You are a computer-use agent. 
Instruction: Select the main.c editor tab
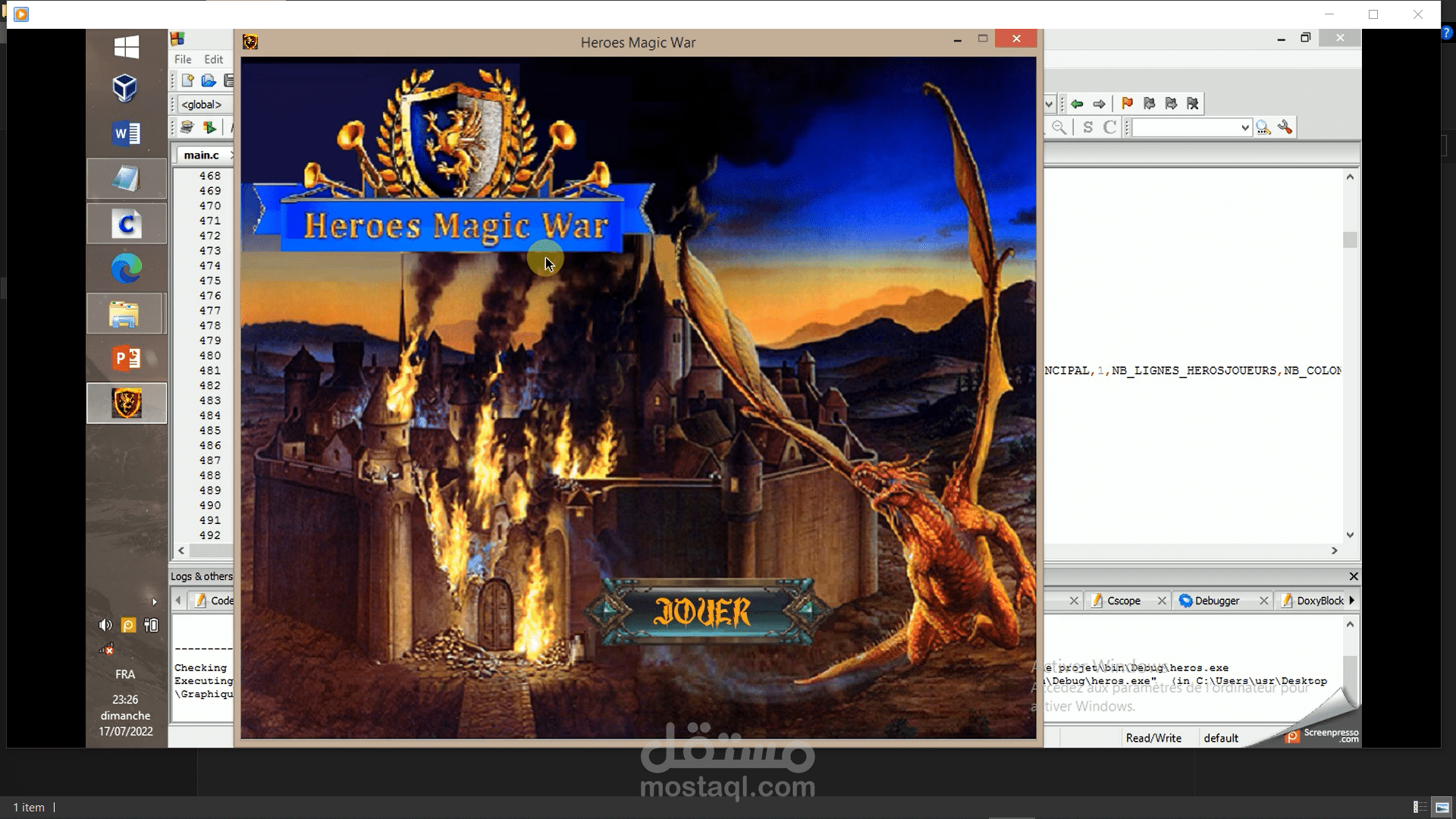(x=202, y=155)
